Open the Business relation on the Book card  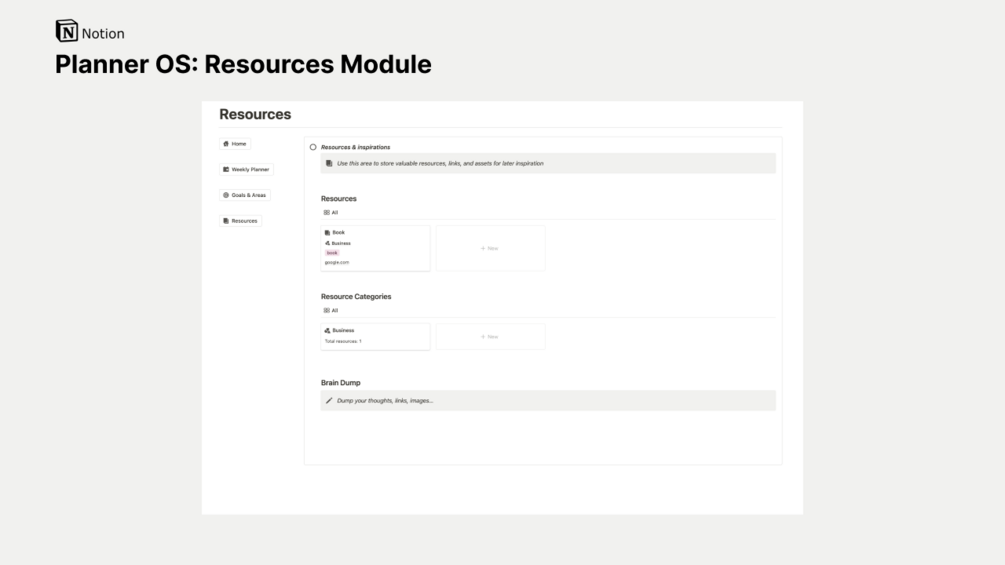(x=338, y=243)
